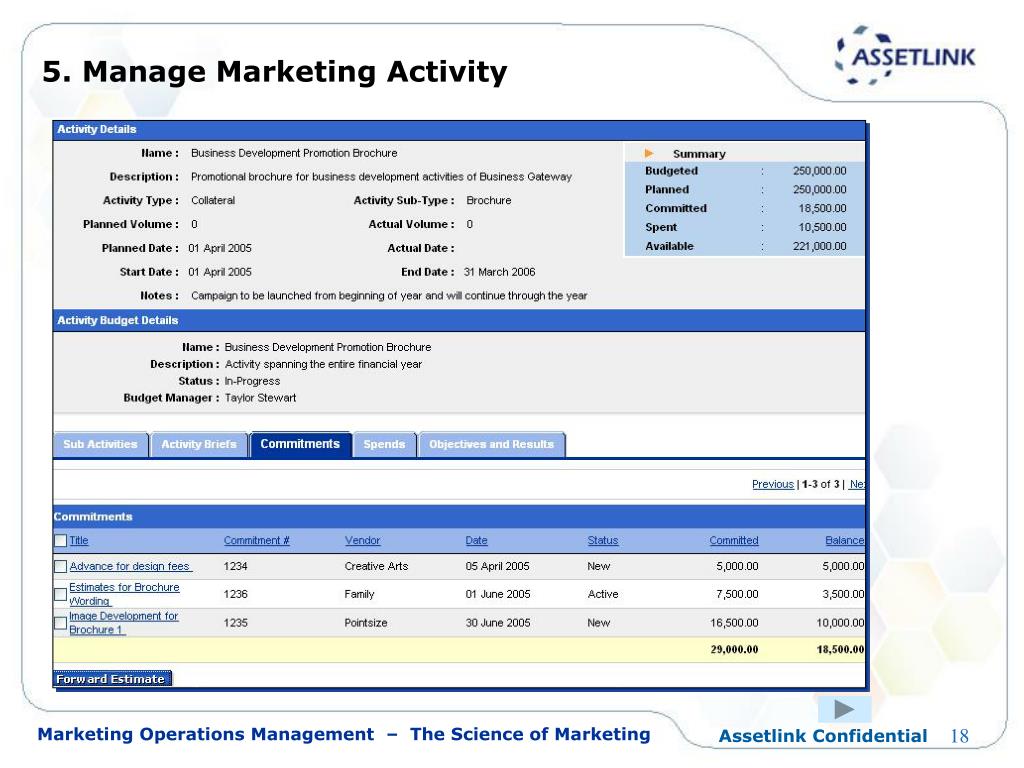This screenshot has width=1024, height=768.
Task: Click Activity Sub-Type value Brochure
Action: 488,200
